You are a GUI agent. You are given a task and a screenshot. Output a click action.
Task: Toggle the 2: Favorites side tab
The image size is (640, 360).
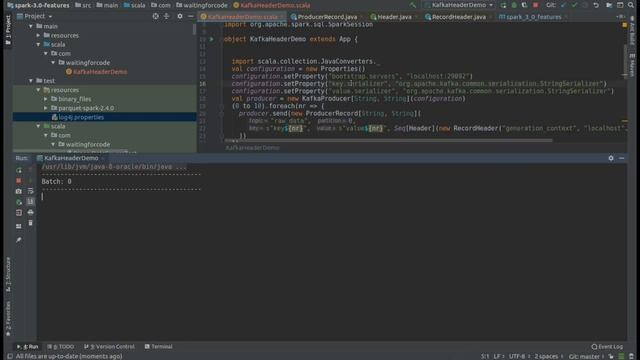(x=8, y=319)
